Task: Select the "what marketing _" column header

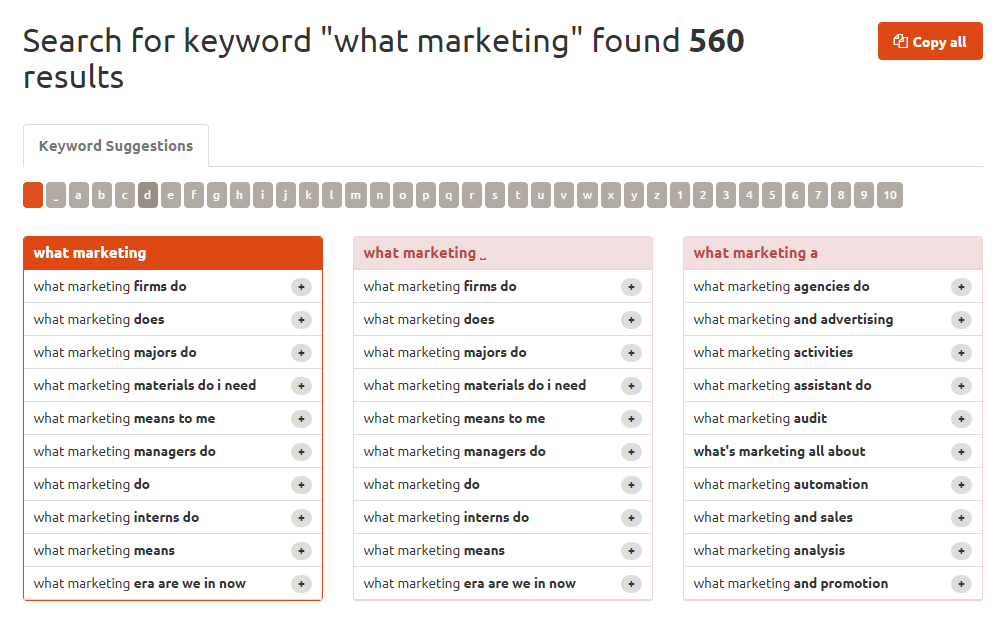Action: click(502, 253)
